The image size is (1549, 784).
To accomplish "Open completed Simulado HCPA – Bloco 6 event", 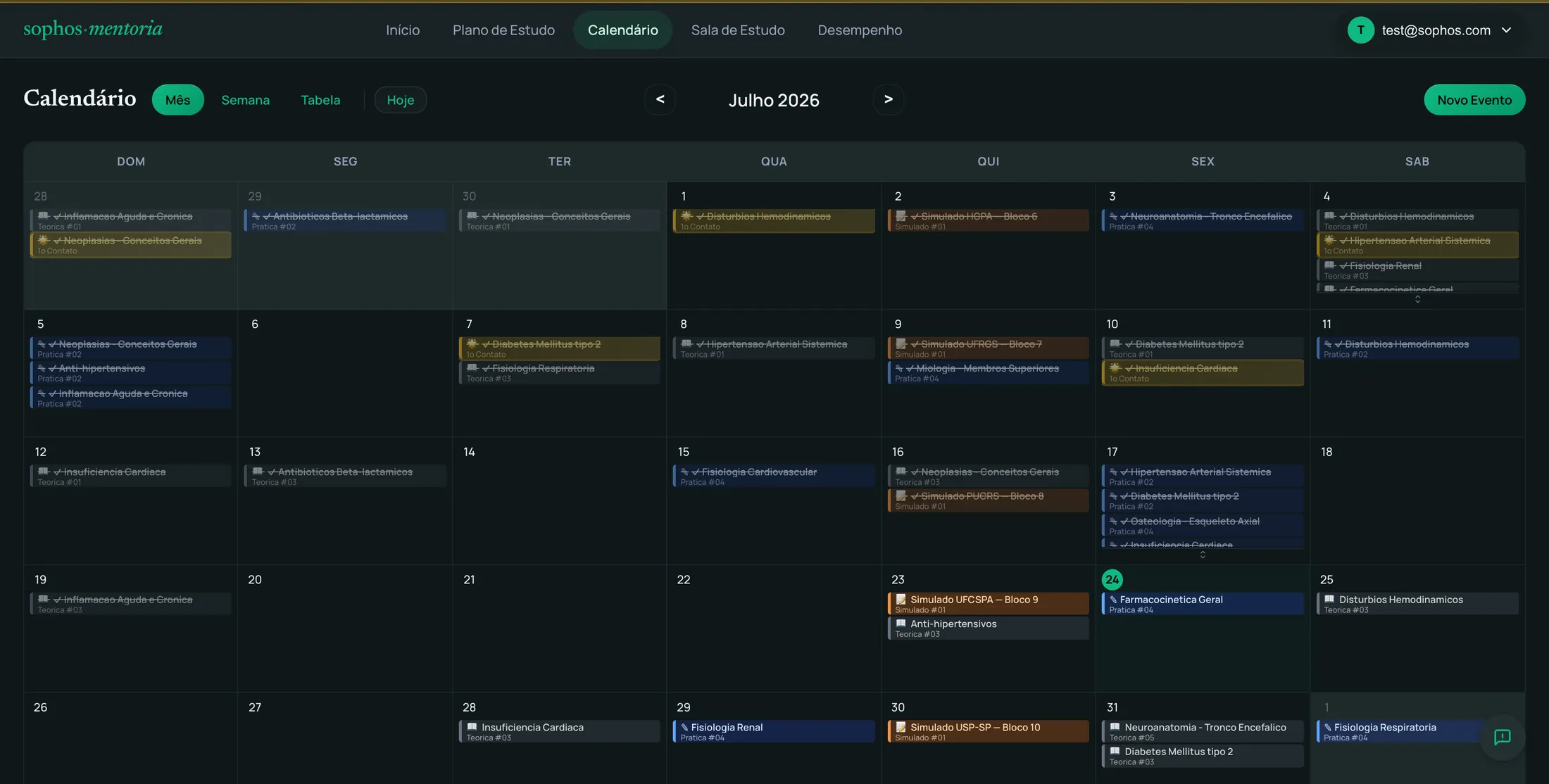I will click(x=988, y=220).
